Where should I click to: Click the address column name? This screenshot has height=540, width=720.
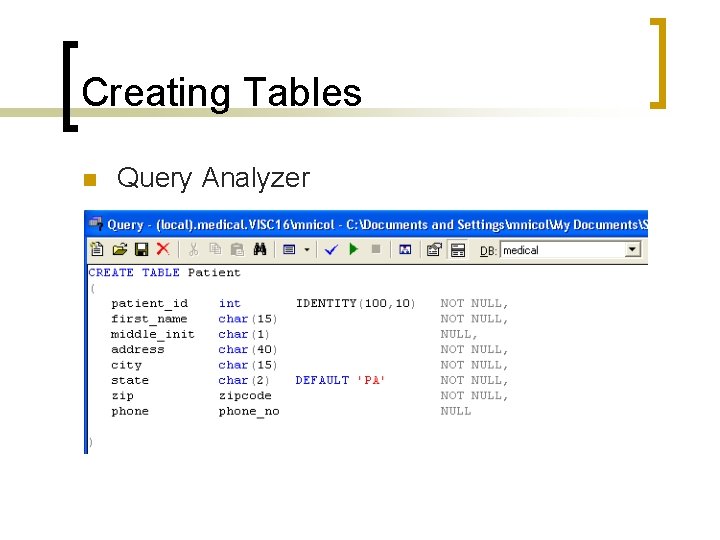point(138,349)
